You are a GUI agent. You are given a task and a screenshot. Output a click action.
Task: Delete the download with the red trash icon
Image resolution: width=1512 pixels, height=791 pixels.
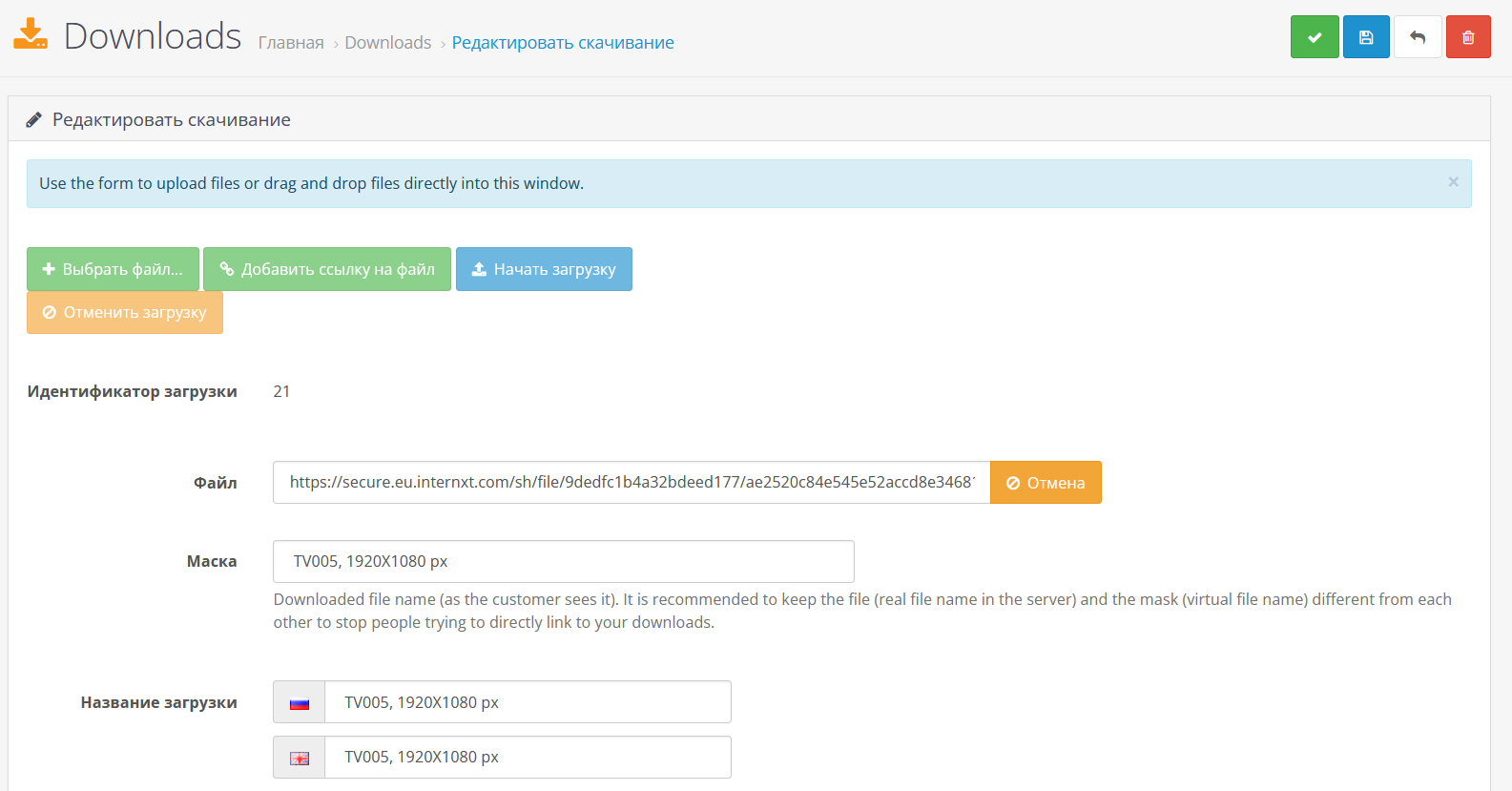point(1468,37)
